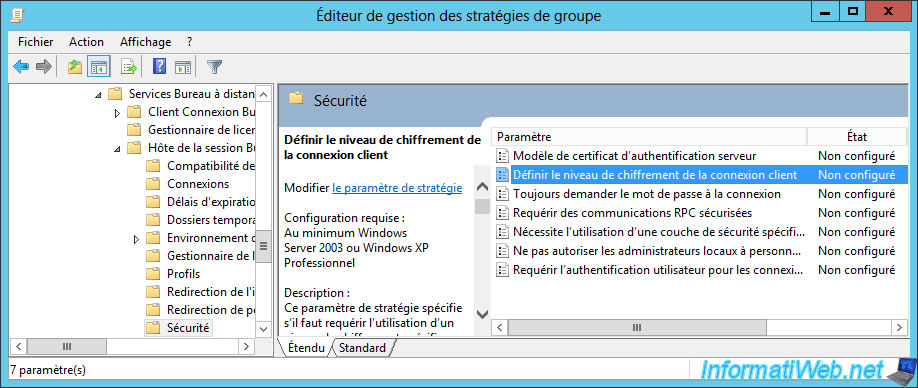The width and height of the screenshot is (918, 388).
Task: Select the Connexions folder in tree
Action: click(198, 184)
